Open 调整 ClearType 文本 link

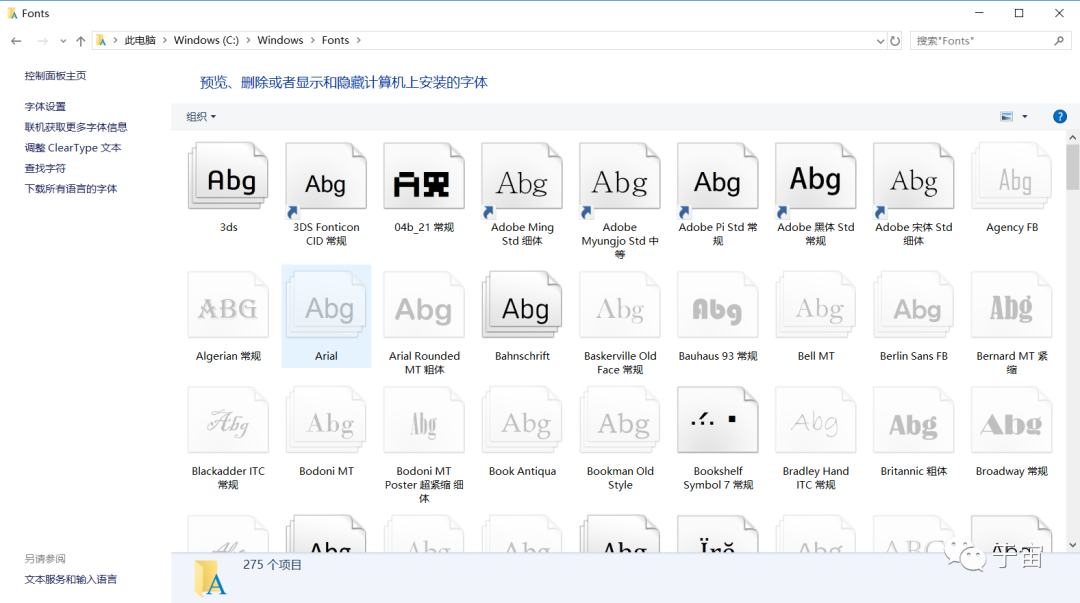[x=73, y=147]
